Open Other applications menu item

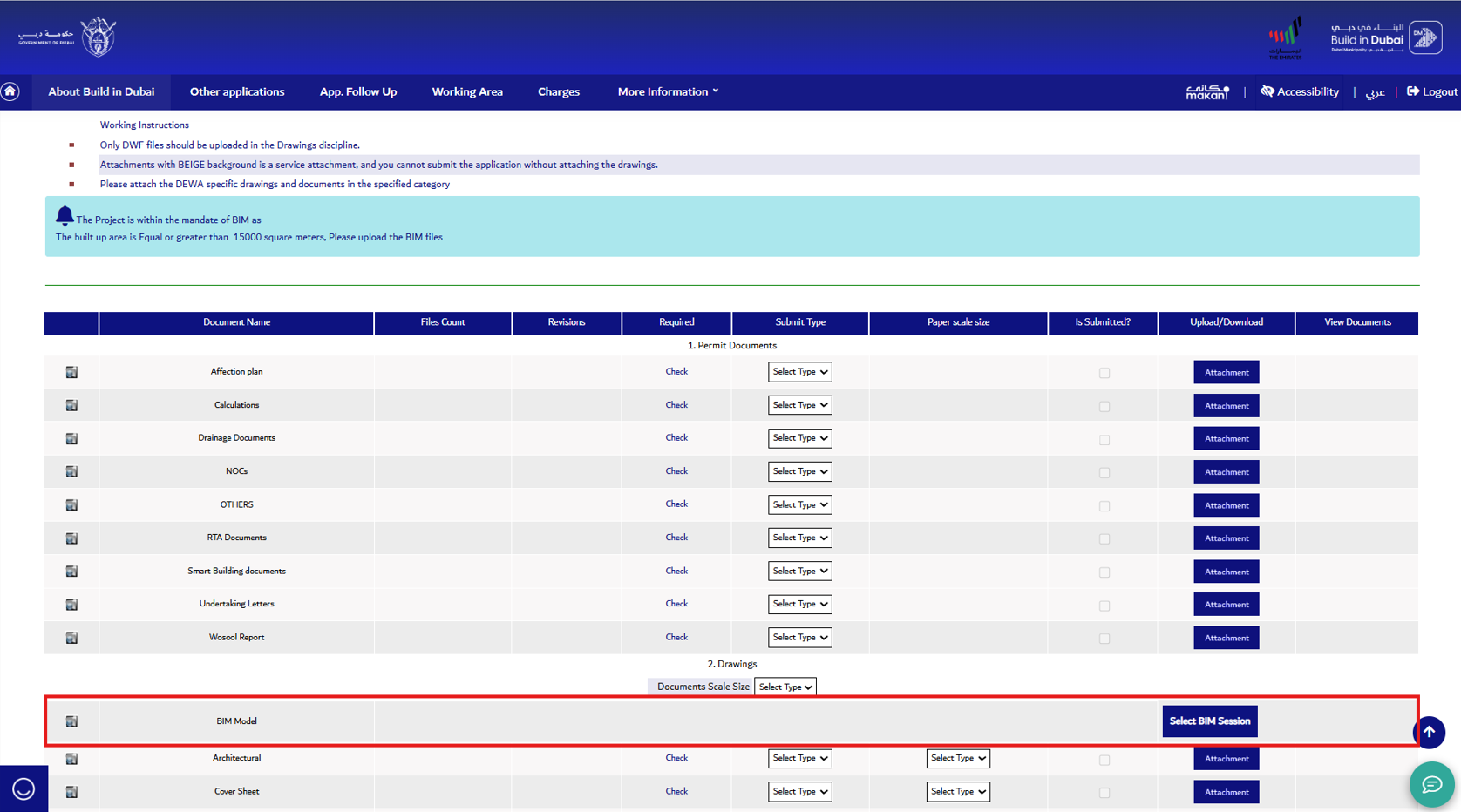tap(237, 91)
